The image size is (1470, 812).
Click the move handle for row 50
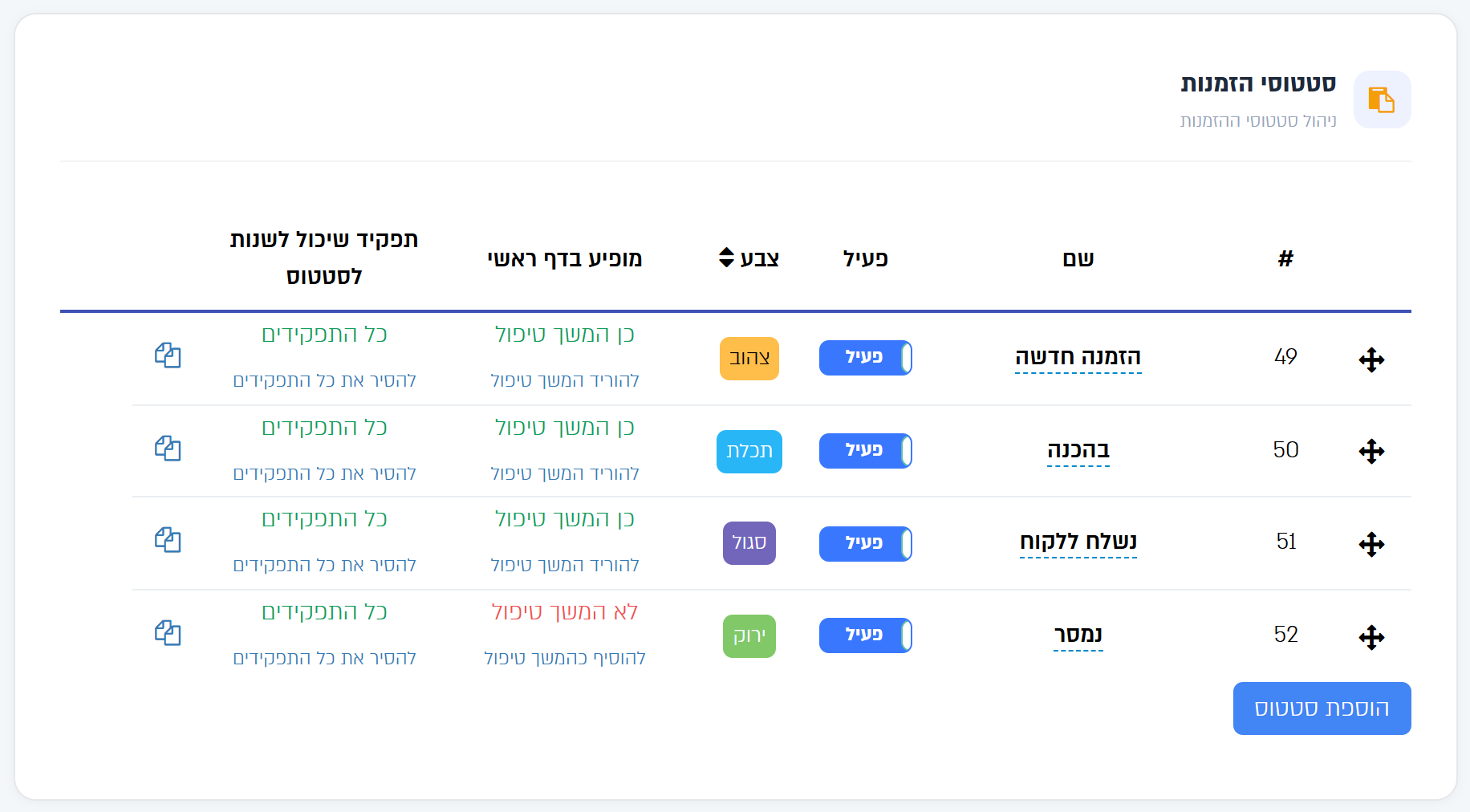pyautogui.click(x=1371, y=452)
